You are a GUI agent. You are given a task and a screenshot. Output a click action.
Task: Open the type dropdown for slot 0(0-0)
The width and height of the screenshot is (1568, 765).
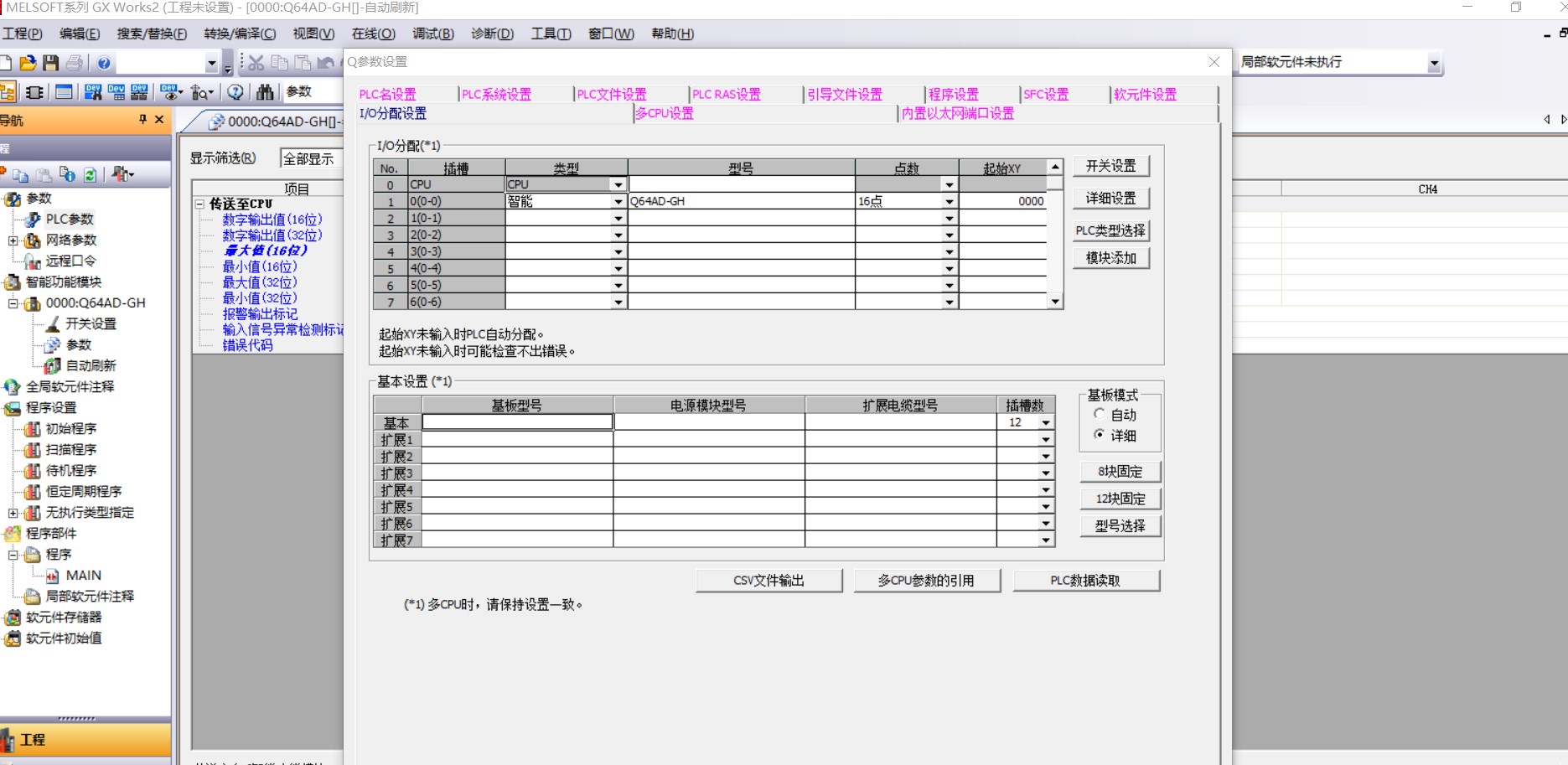point(618,202)
